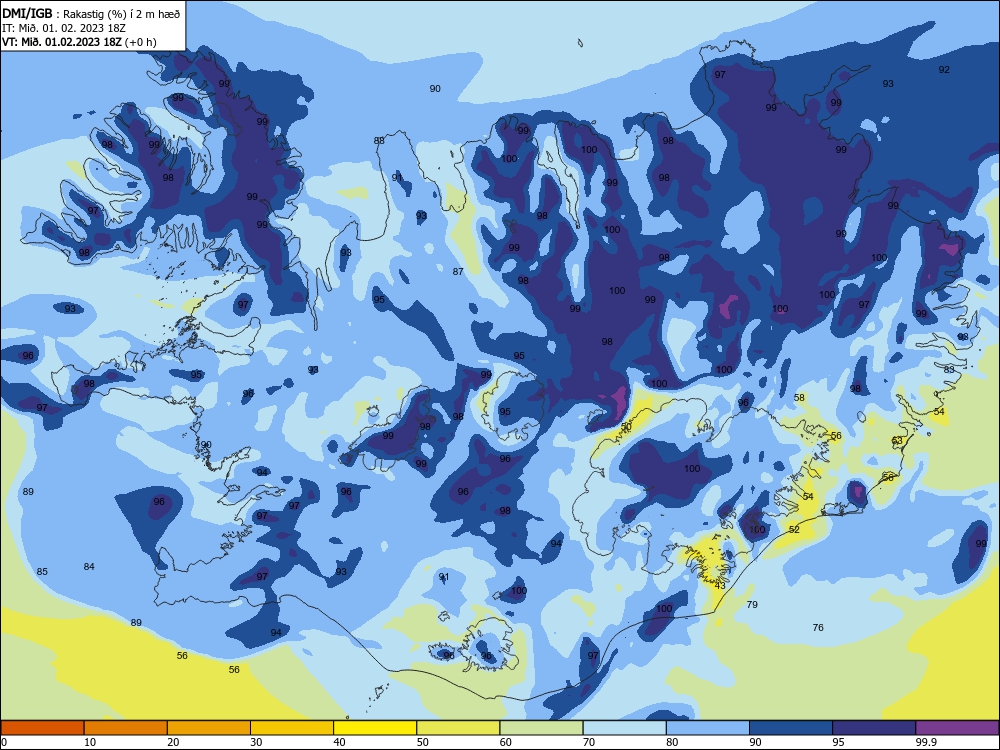Click the 'DMI/IGB' title text
This screenshot has height=750, width=1000.
click(27, 13)
